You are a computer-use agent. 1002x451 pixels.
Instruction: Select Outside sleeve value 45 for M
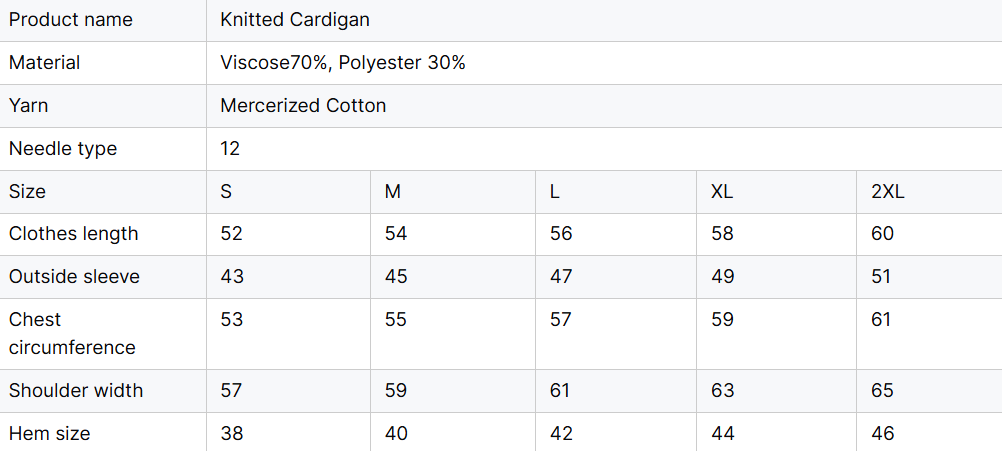pyautogui.click(x=396, y=277)
